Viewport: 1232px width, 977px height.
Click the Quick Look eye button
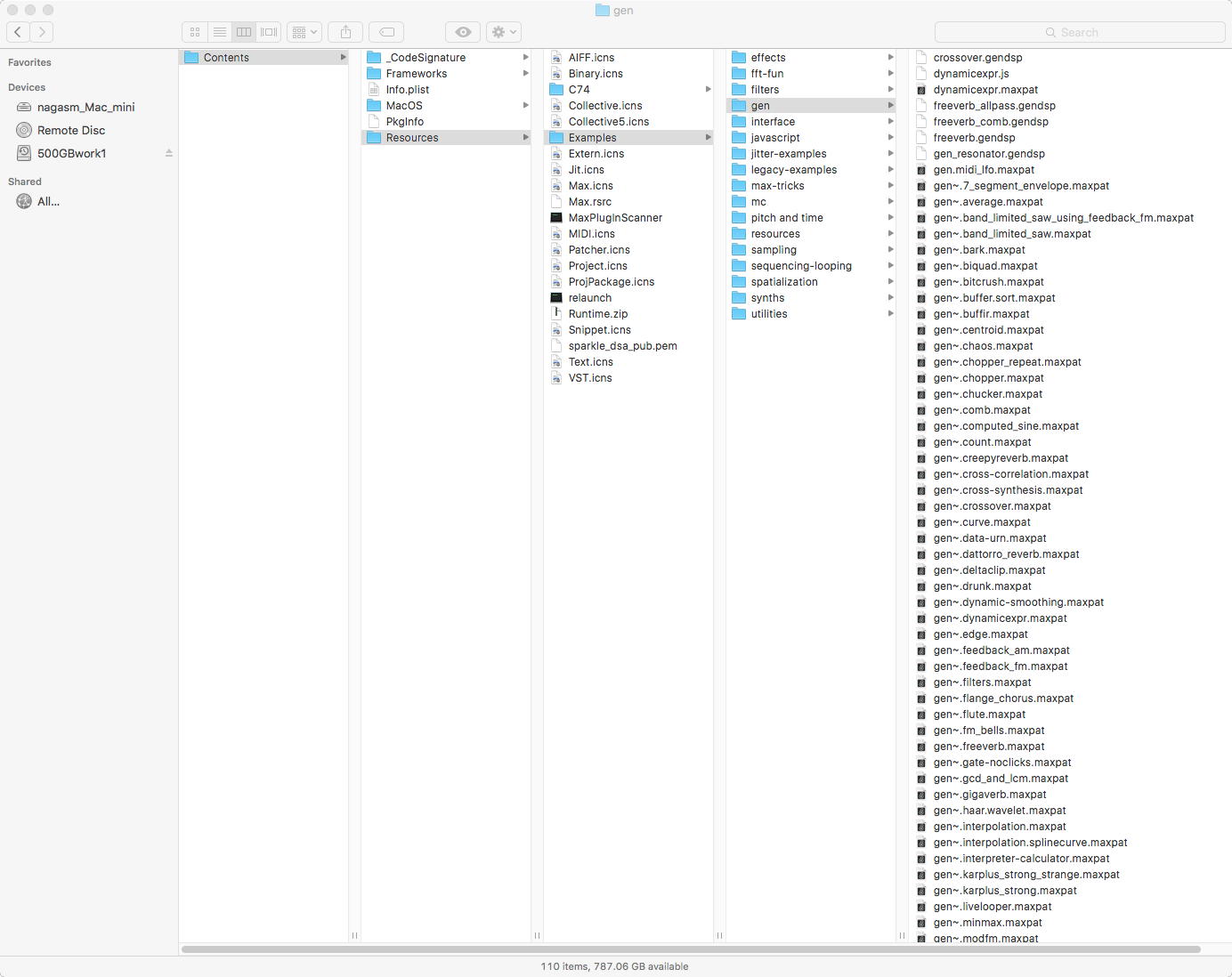tap(463, 32)
